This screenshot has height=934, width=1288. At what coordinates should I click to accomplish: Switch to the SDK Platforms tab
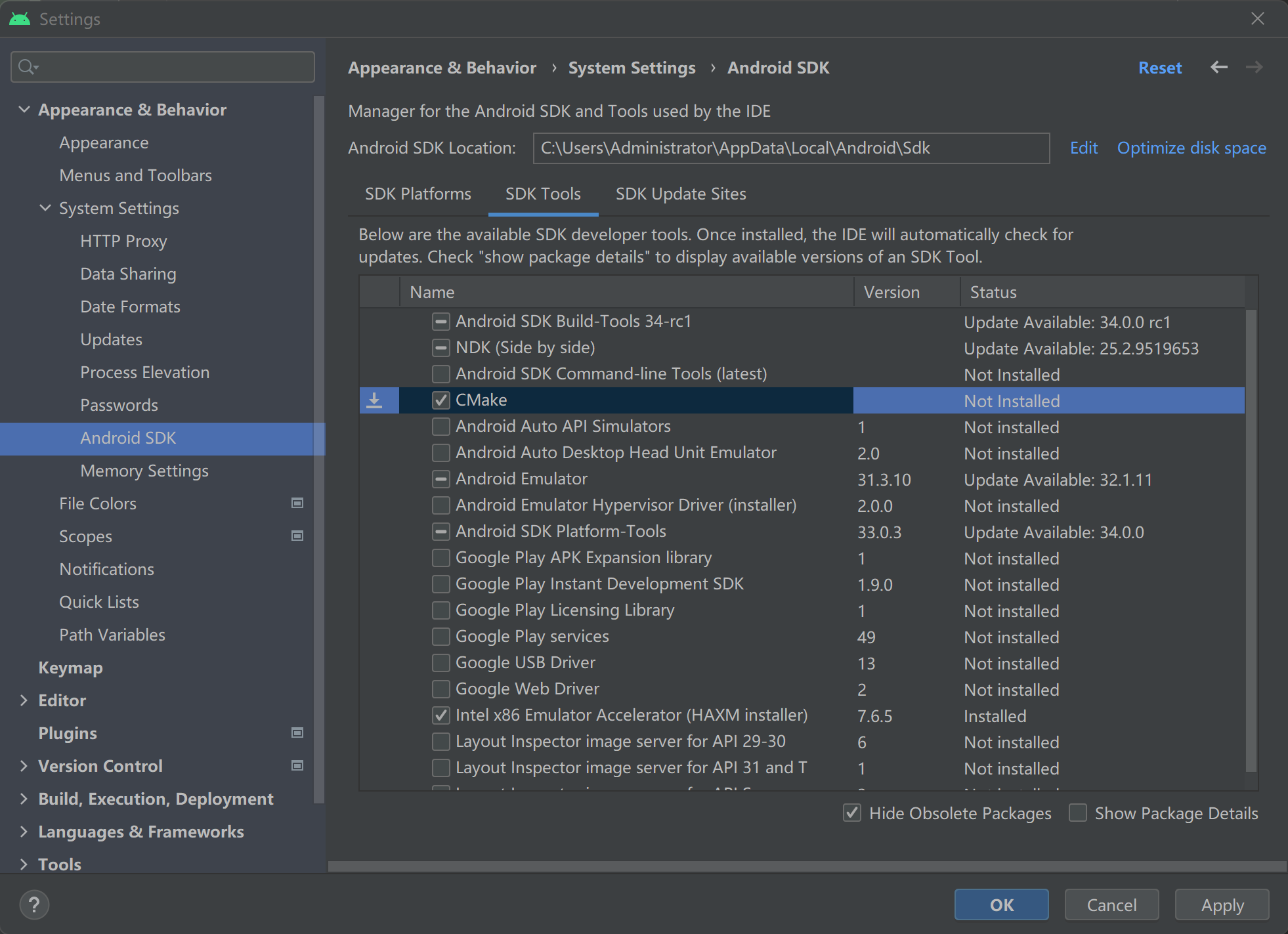418,194
